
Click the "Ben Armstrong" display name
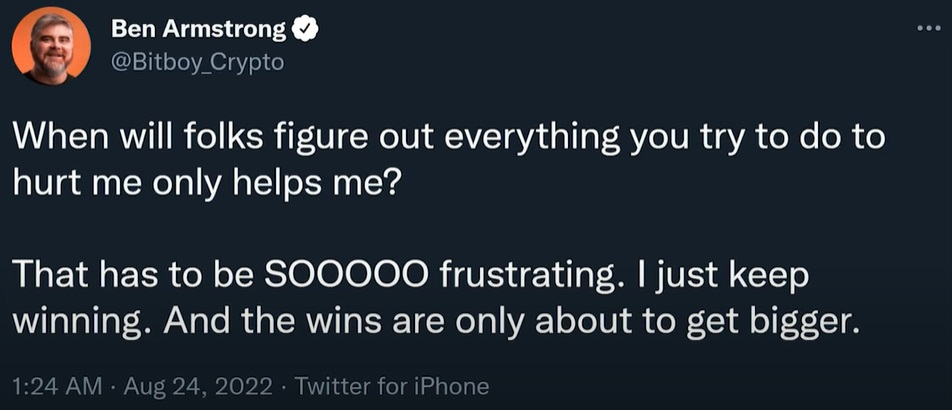coord(199,31)
